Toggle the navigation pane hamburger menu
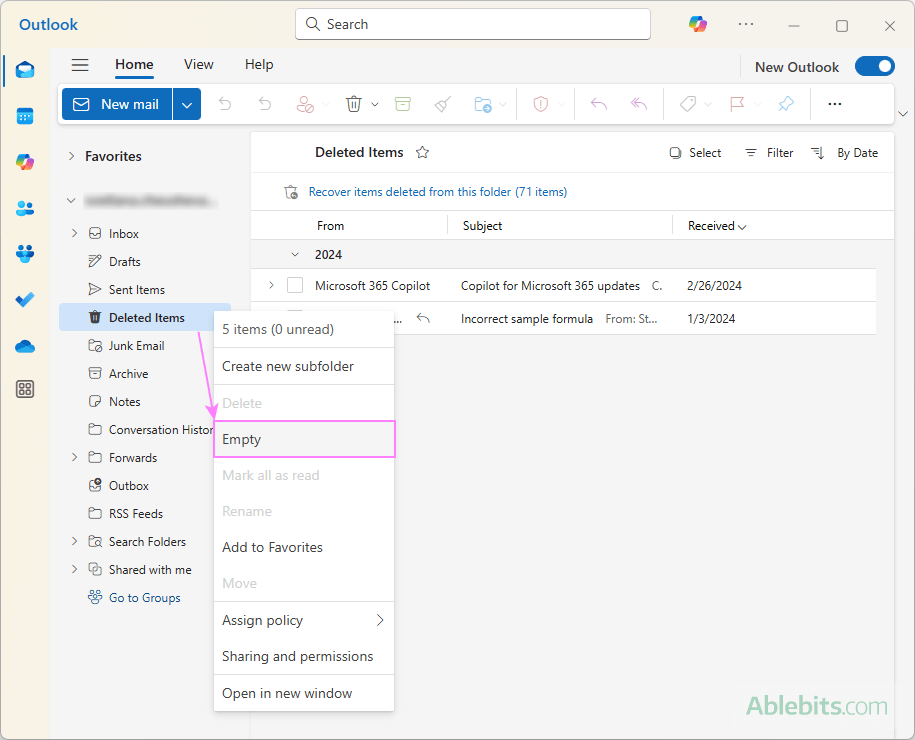The width and height of the screenshot is (915, 740). click(x=80, y=65)
